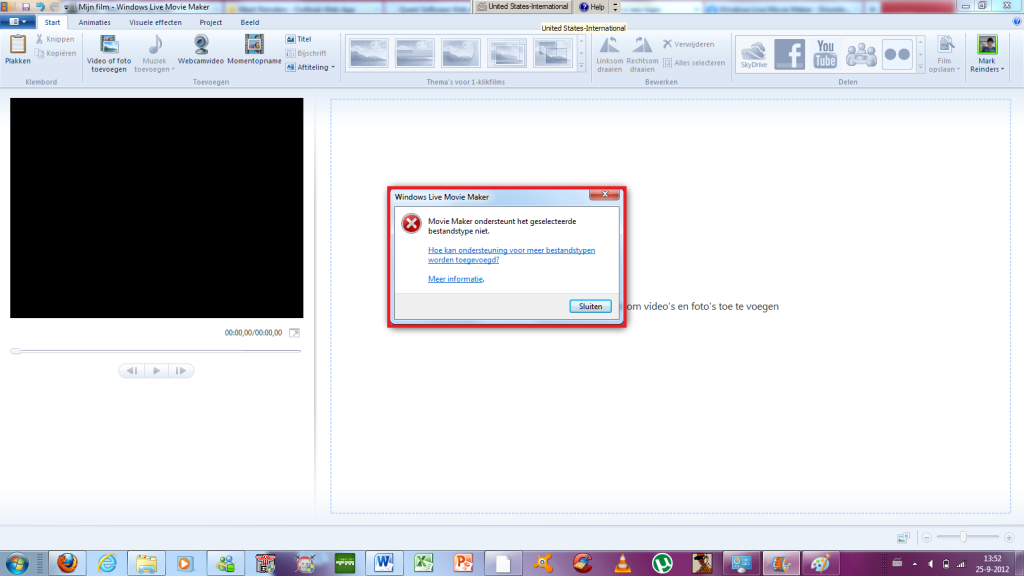
Task: Open the quick access toolbar customize arrow
Action: click(x=67, y=7)
